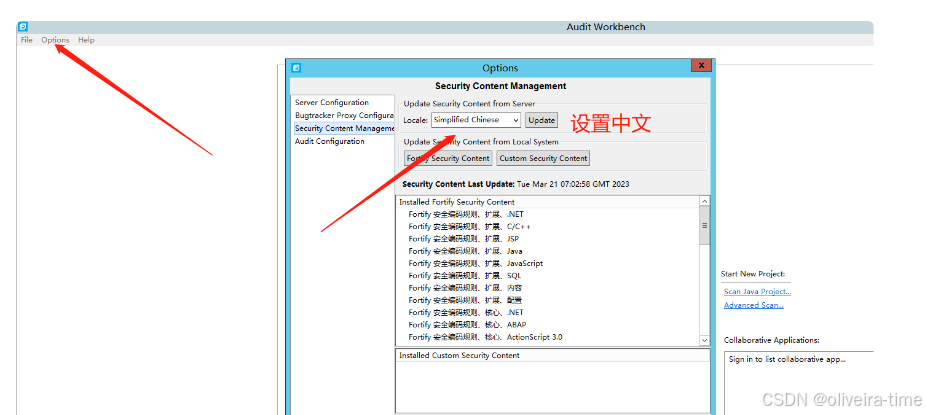The height and width of the screenshot is (415, 926).
Task: Select the Fortify rules row ending in JavaScript
Action: [475, 263]
